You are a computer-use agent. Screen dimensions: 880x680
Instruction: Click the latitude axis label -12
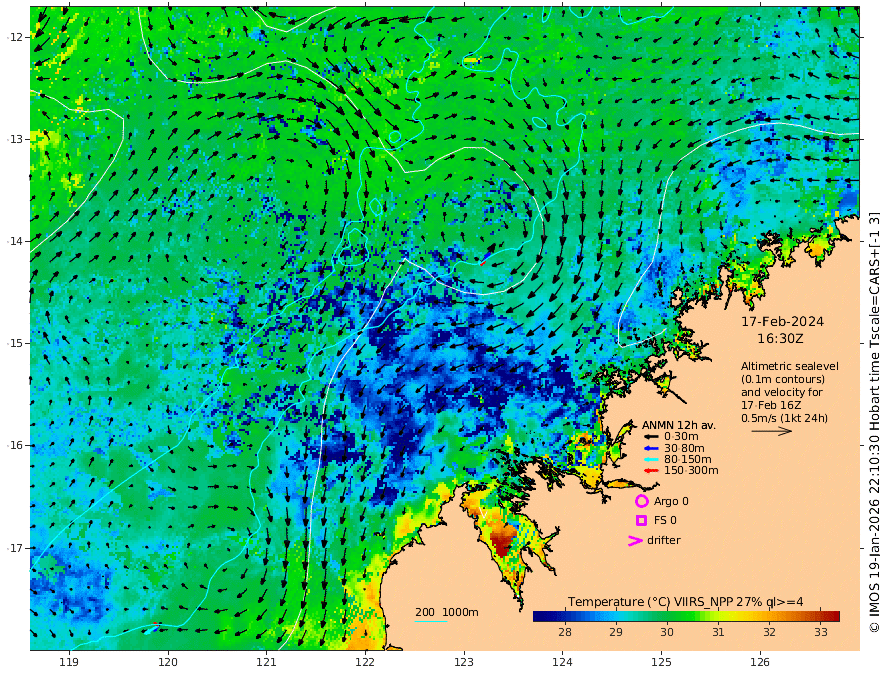click(x=16, y=37)
